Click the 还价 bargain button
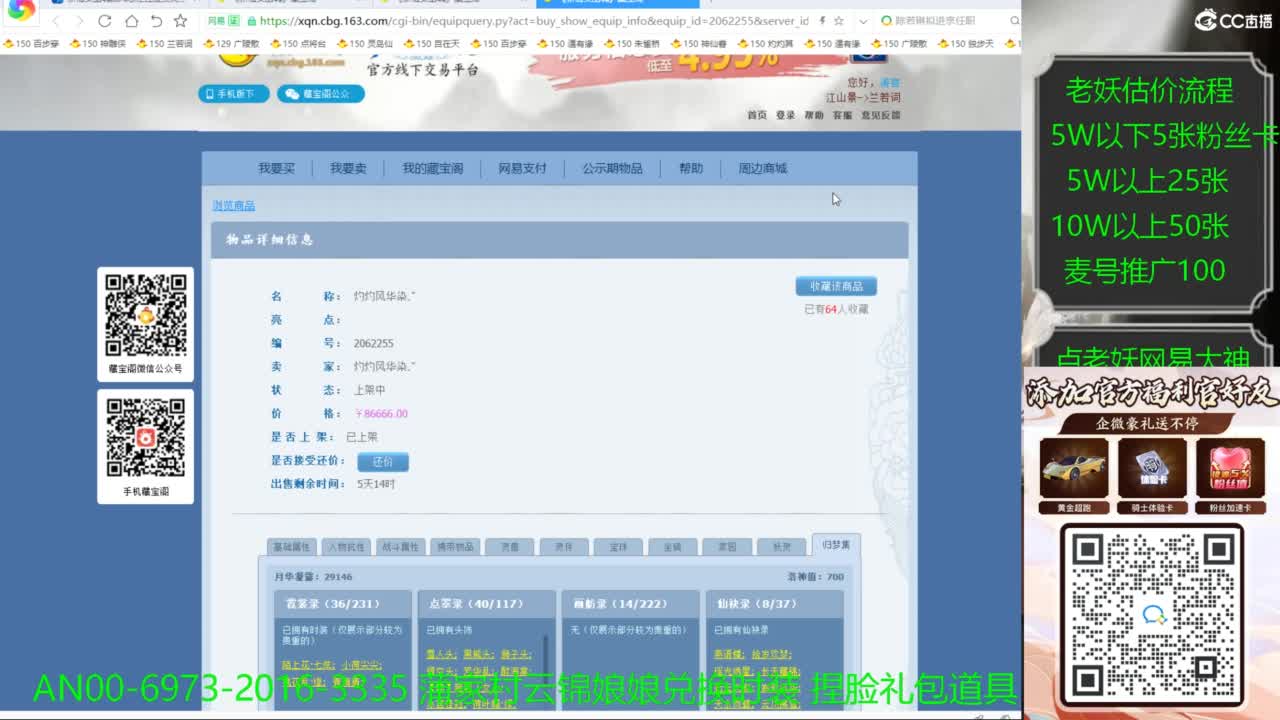This screenshot has height=720, width=1280. pos(383,462)
